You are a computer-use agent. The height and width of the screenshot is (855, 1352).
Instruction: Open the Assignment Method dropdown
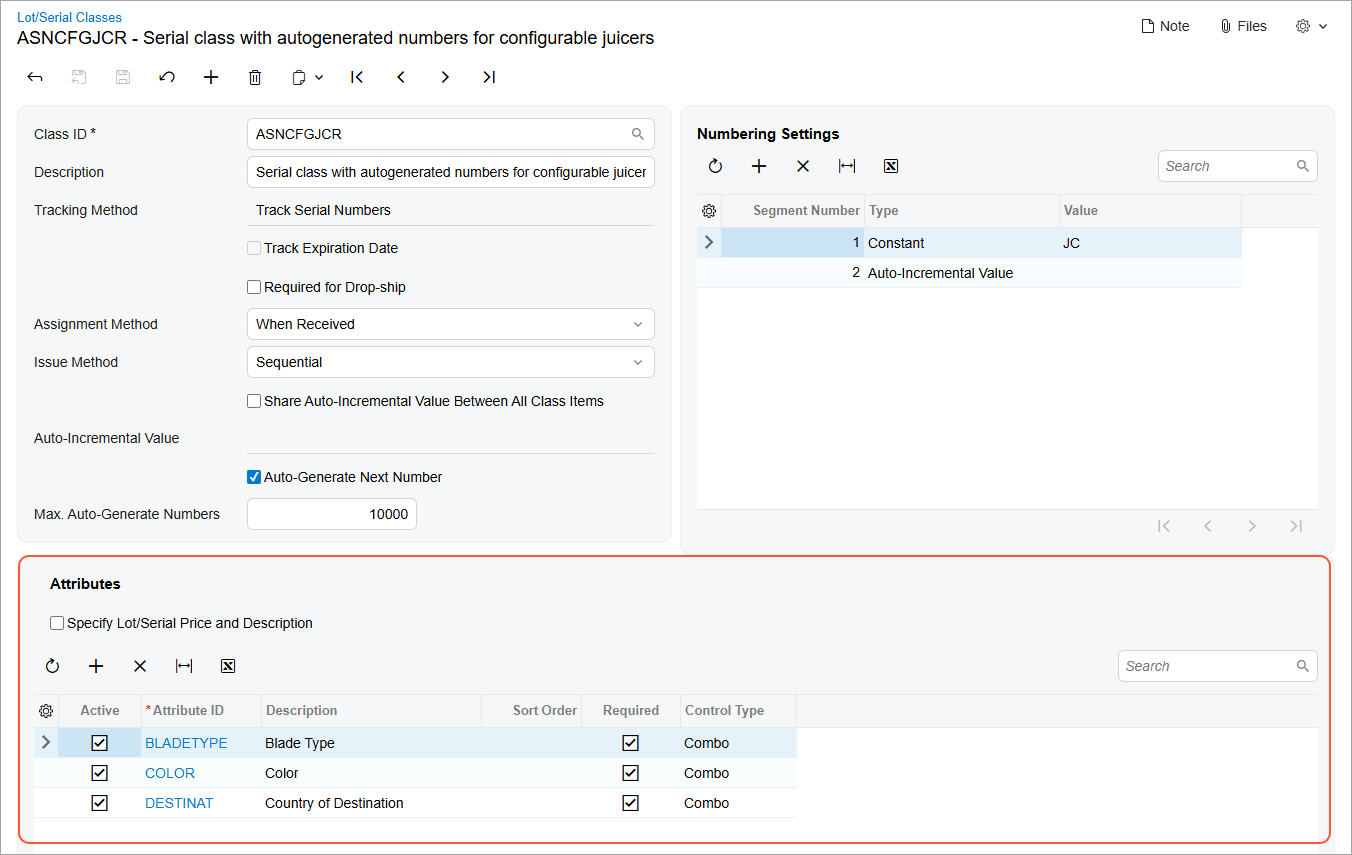(x=450, y=324)
